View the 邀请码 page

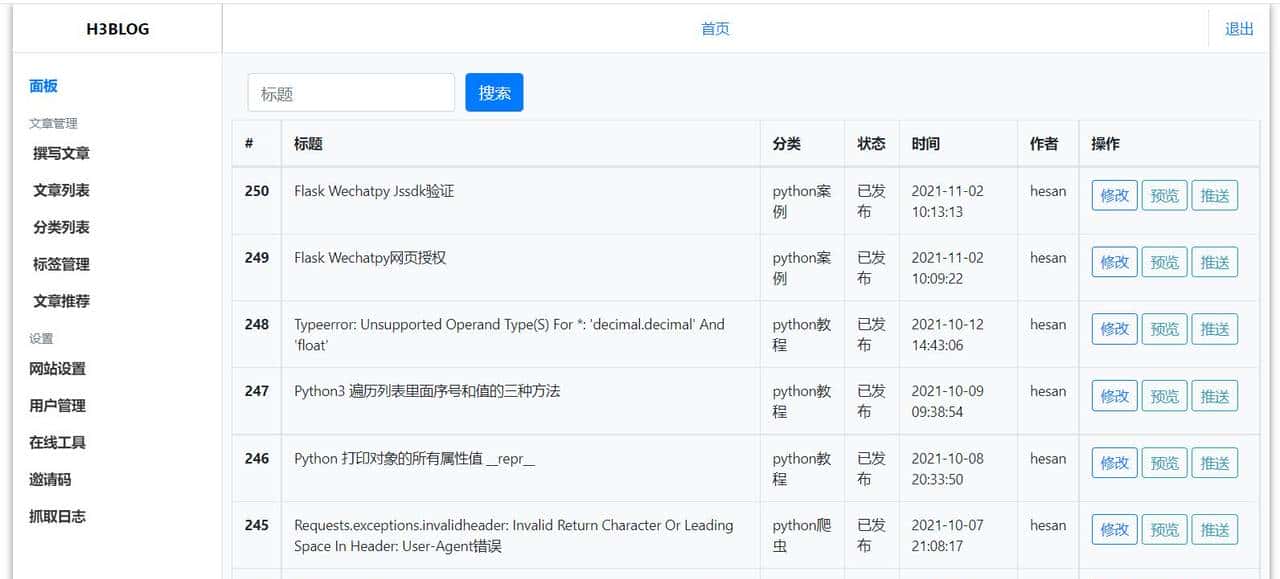click(51, 479)
